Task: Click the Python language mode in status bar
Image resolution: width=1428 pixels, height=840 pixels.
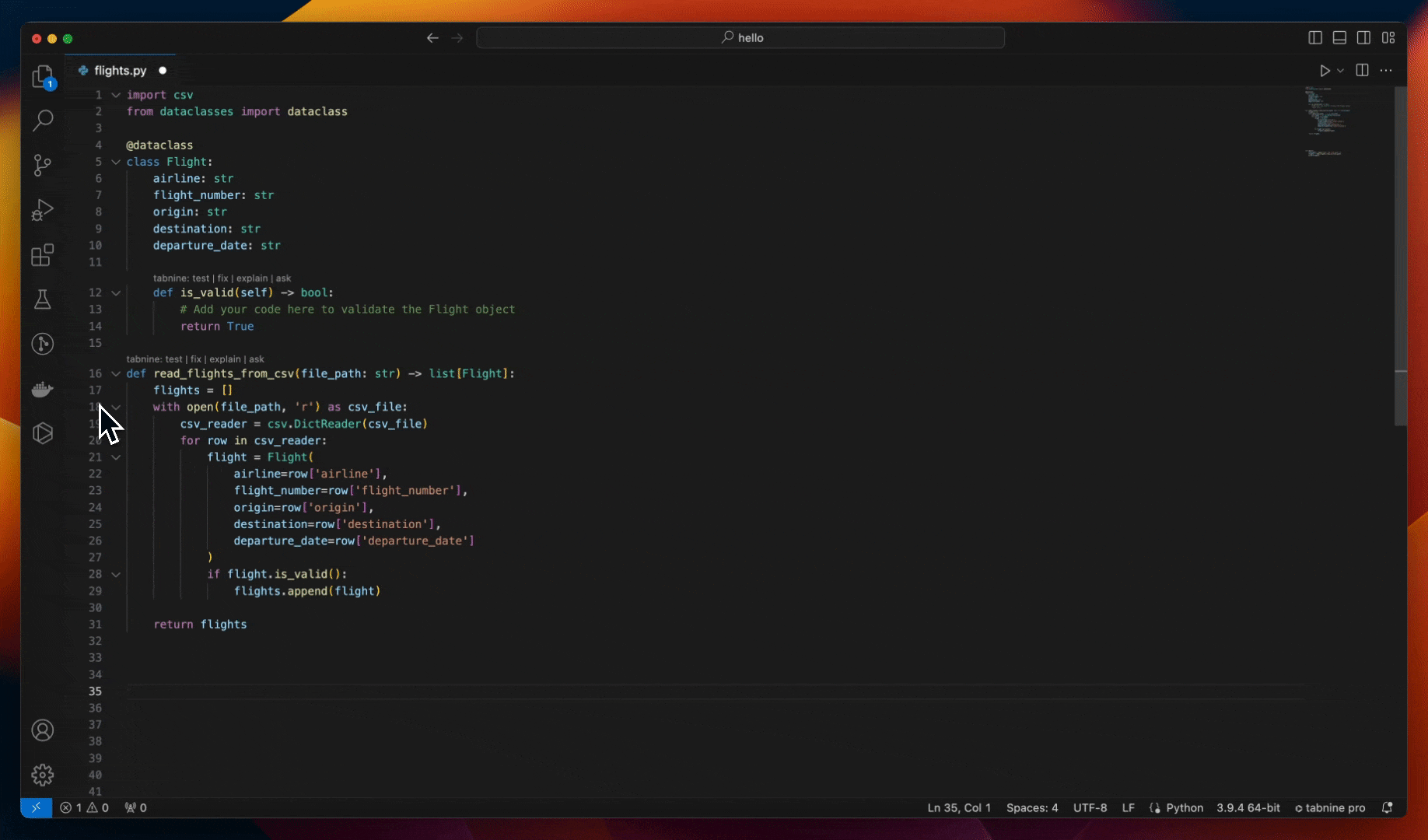Action: 1184,808
